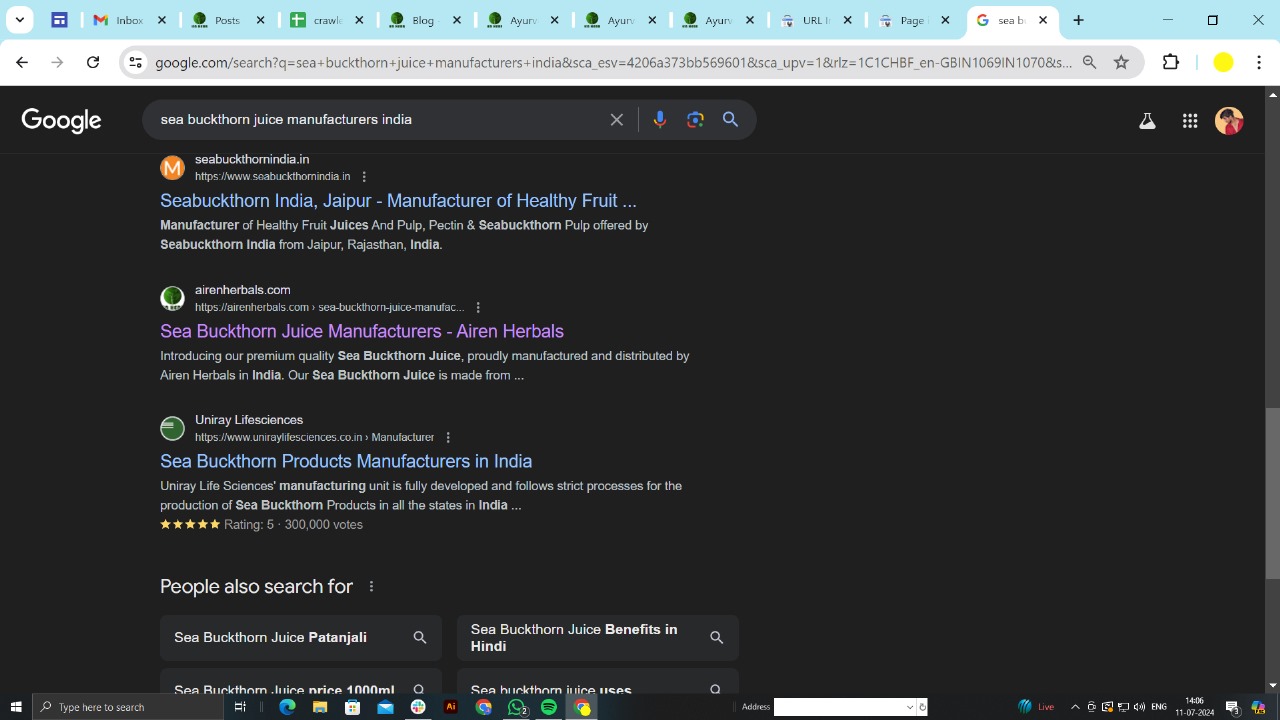
Task: Expand the tab search dropdown arrow
Action: click(x=19, y=20)
